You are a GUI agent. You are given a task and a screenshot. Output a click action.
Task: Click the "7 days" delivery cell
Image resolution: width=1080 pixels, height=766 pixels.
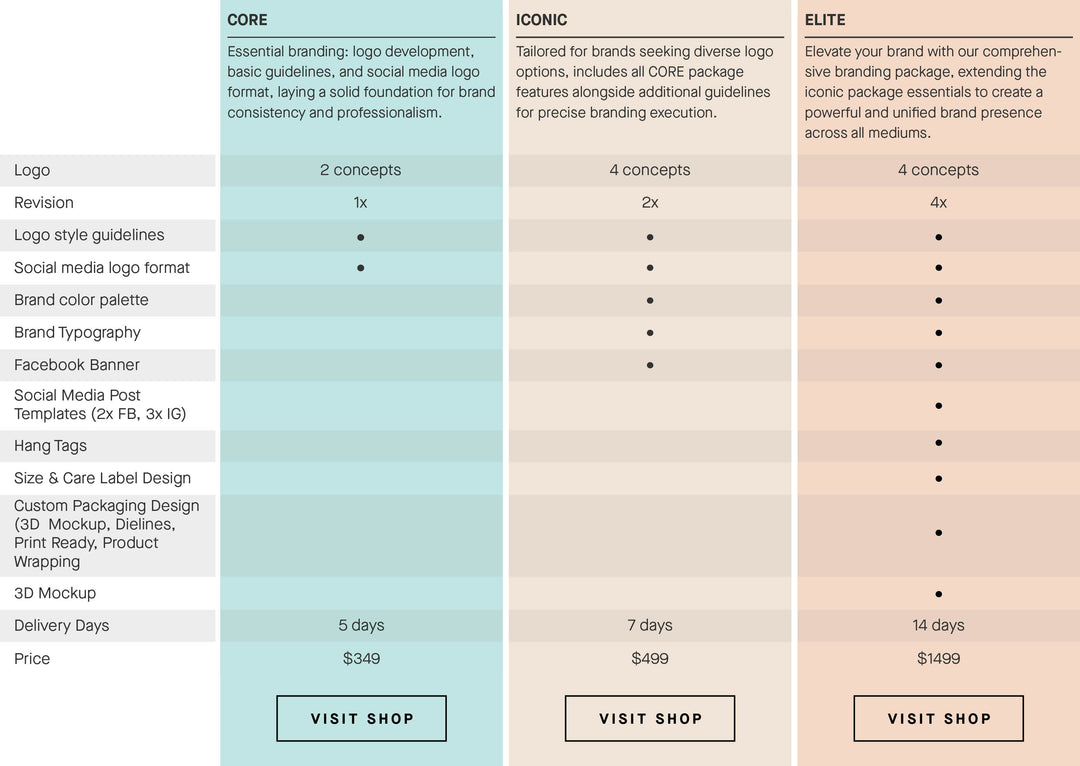tap(650, 625)
